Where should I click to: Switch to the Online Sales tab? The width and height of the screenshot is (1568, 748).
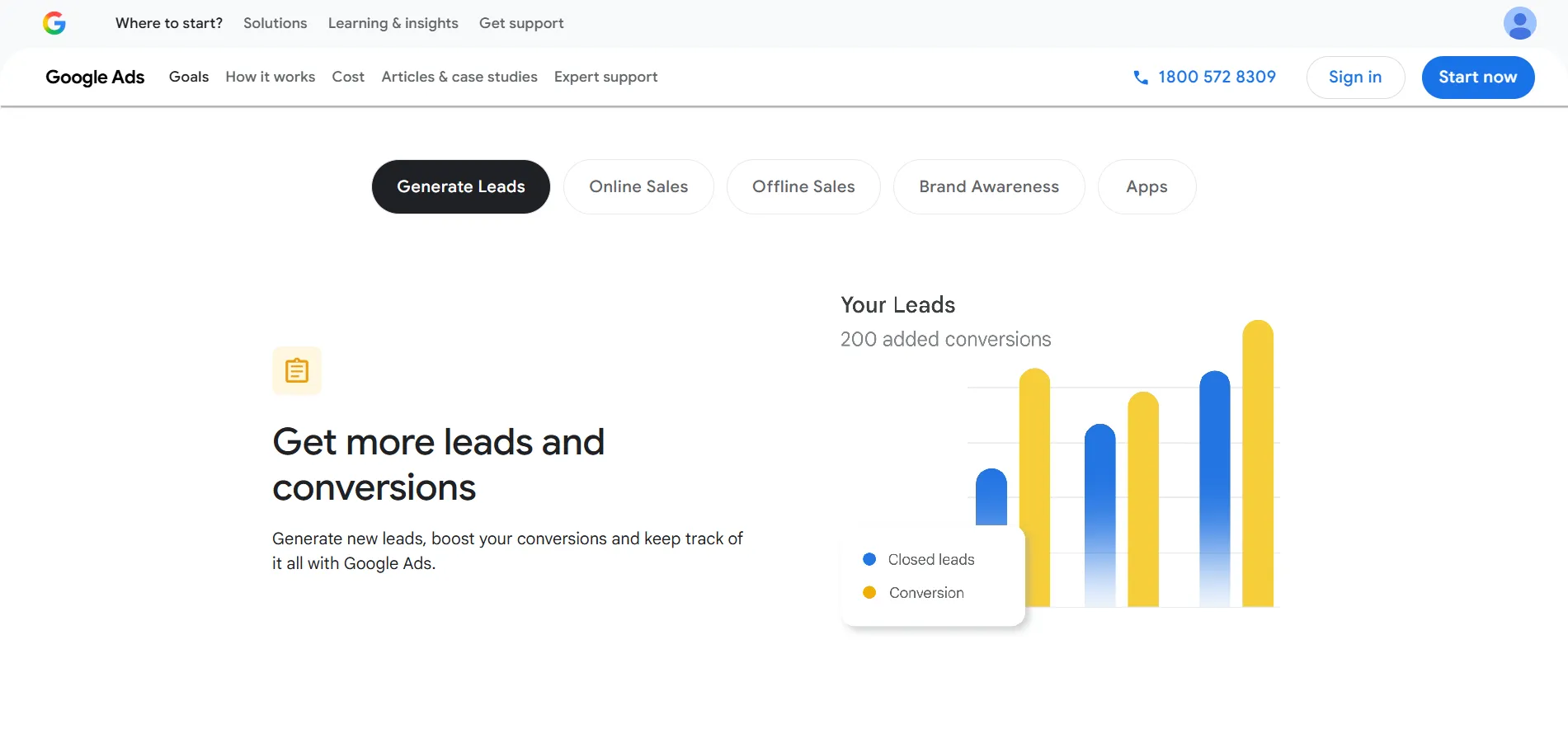638,187
